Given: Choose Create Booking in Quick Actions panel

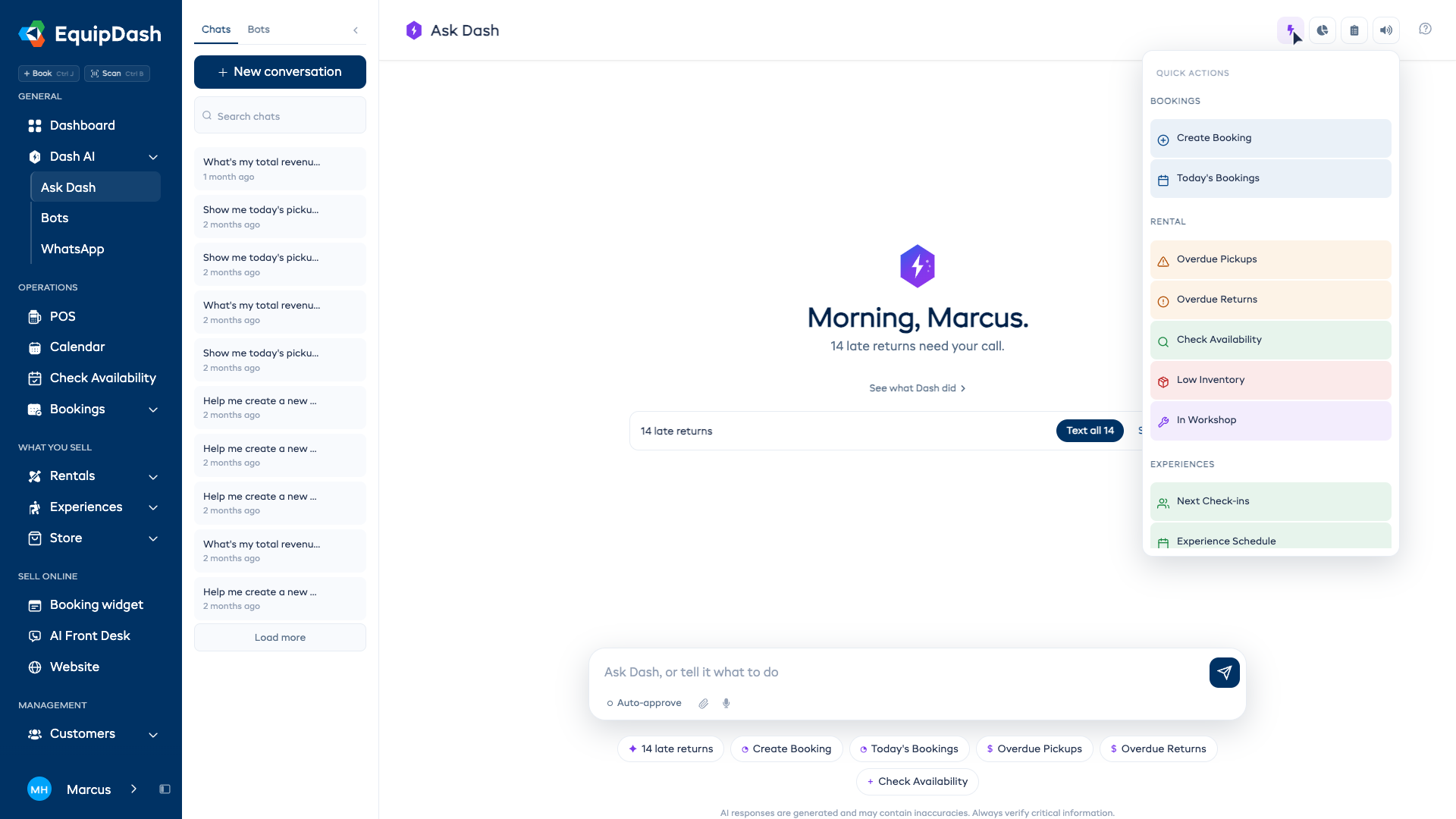Looking at the screenshot, I should point(1270,138).
